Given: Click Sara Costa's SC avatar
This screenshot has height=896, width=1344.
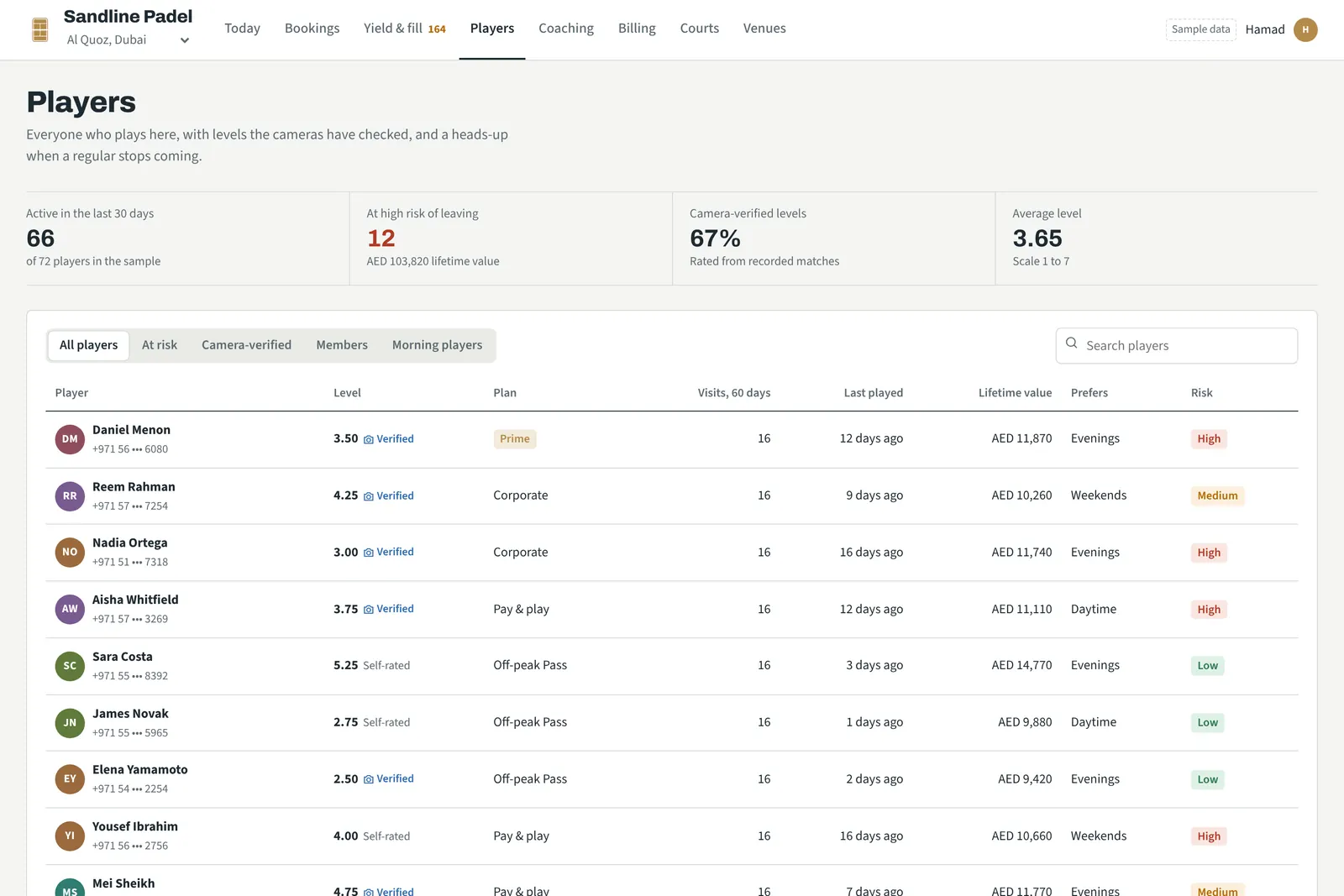Looking at the screenshot, I should pos(70,666).
